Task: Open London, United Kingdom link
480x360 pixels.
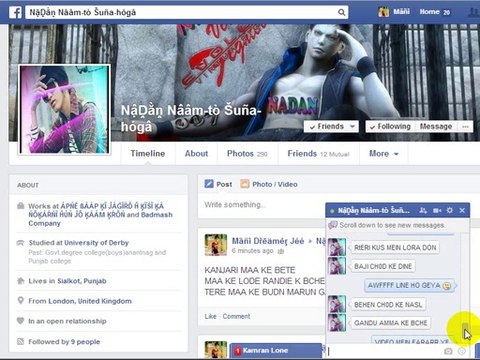Action: (x=90, y=301)
